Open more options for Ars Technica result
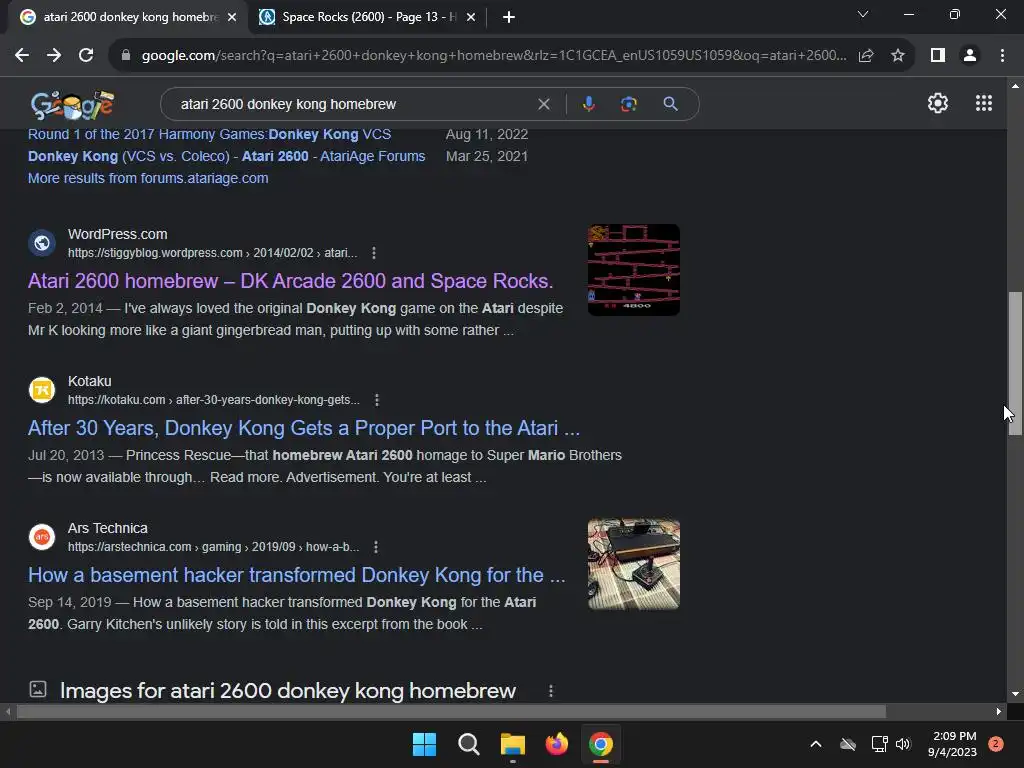 (x=376, y=547)
